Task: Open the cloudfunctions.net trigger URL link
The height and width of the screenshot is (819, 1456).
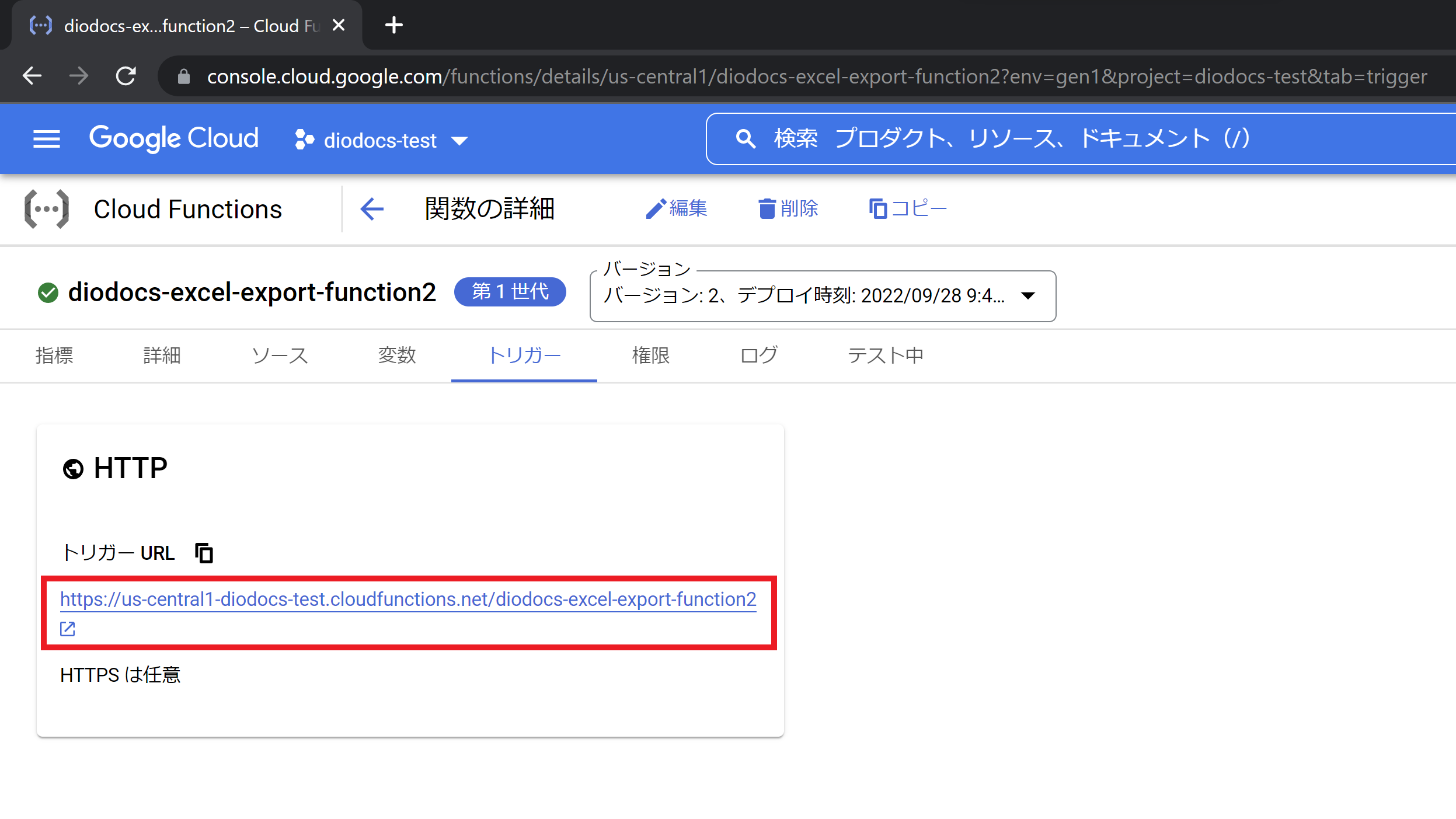Action: point(408,600)
